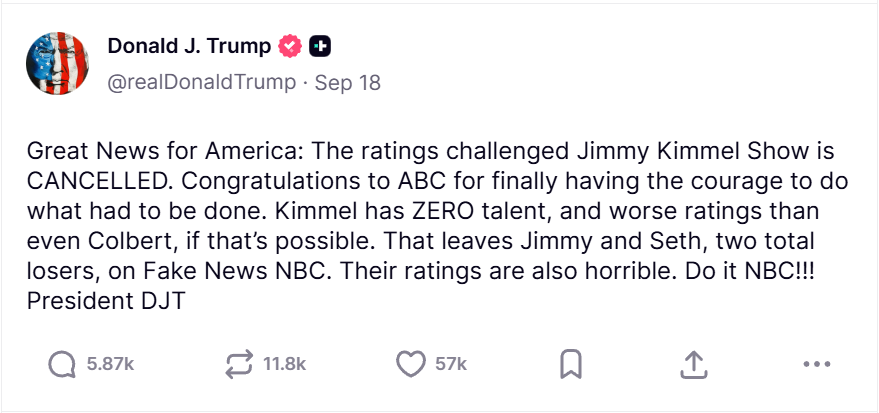879x413 pixels.
Task: Click the red verified checkmark badge
Action: [x=291, y=46]
